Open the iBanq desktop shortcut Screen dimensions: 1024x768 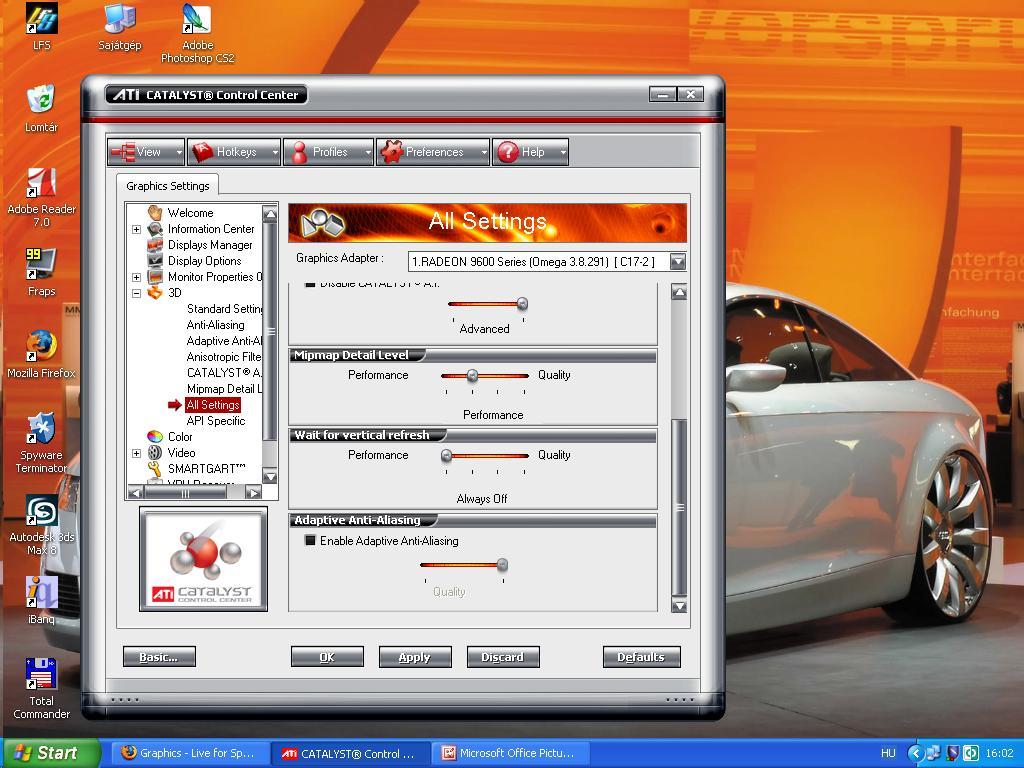(41, 600)
